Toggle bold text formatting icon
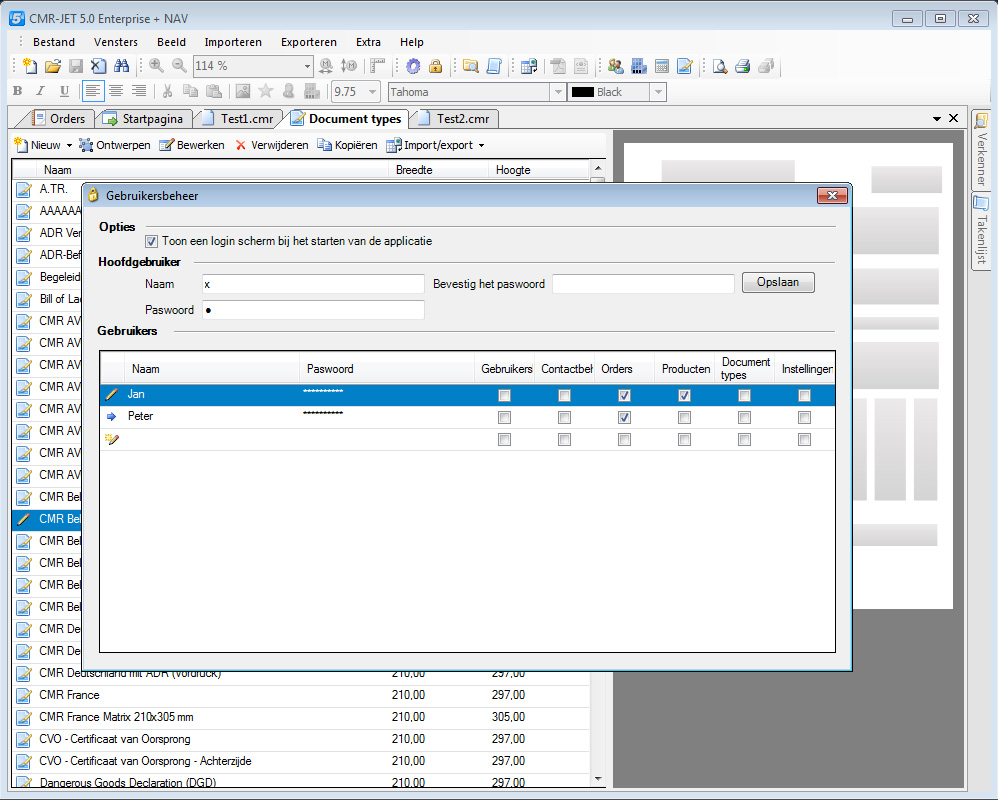998x800 pixels. pos(17,92)
